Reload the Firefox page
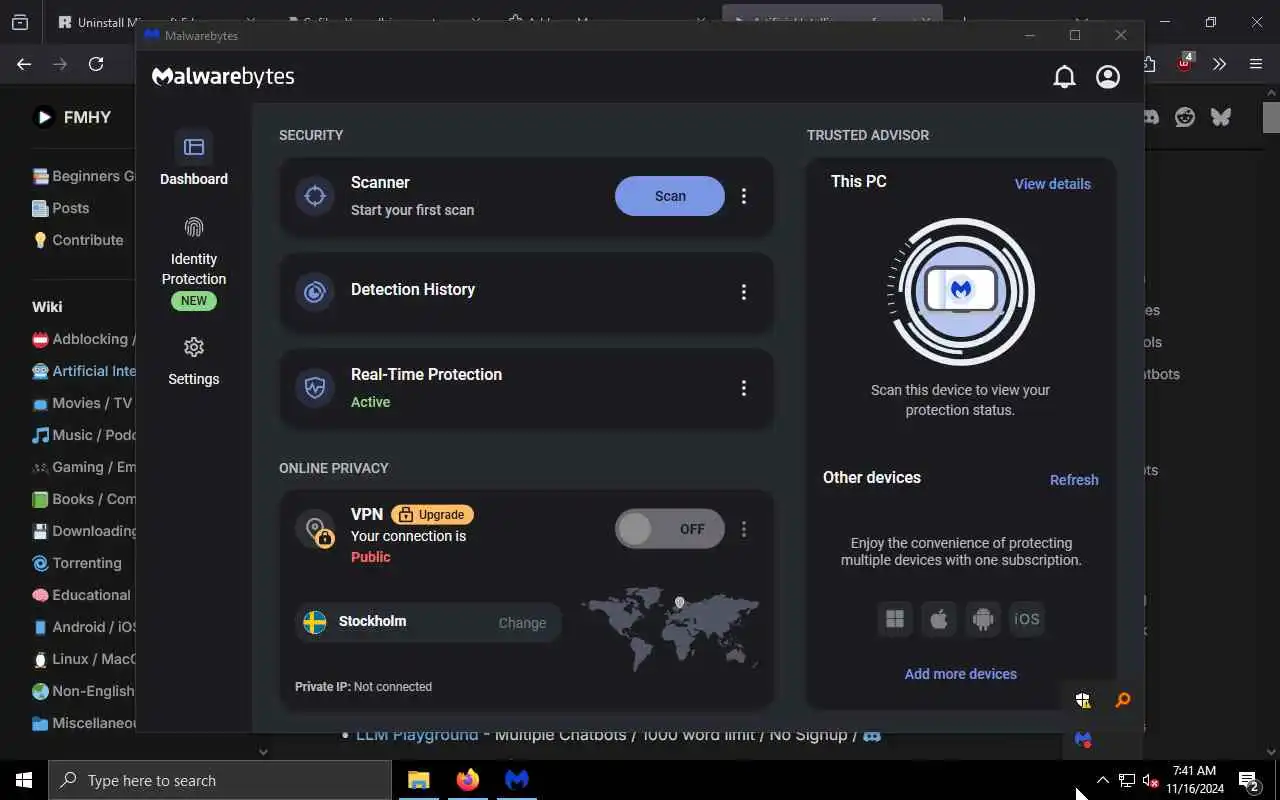Image resolution: width=1280 pixels, height=800 pixels. [96, 64]
